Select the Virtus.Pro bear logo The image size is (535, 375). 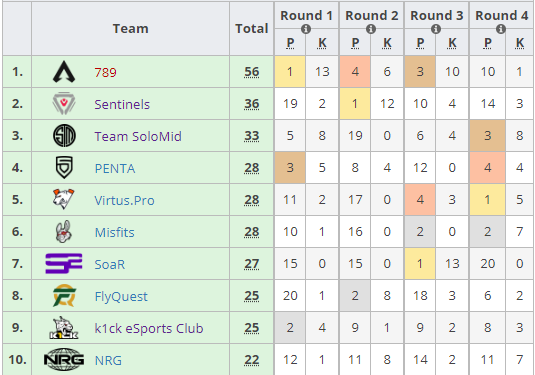pyautogui.click(x=63, y=199)
